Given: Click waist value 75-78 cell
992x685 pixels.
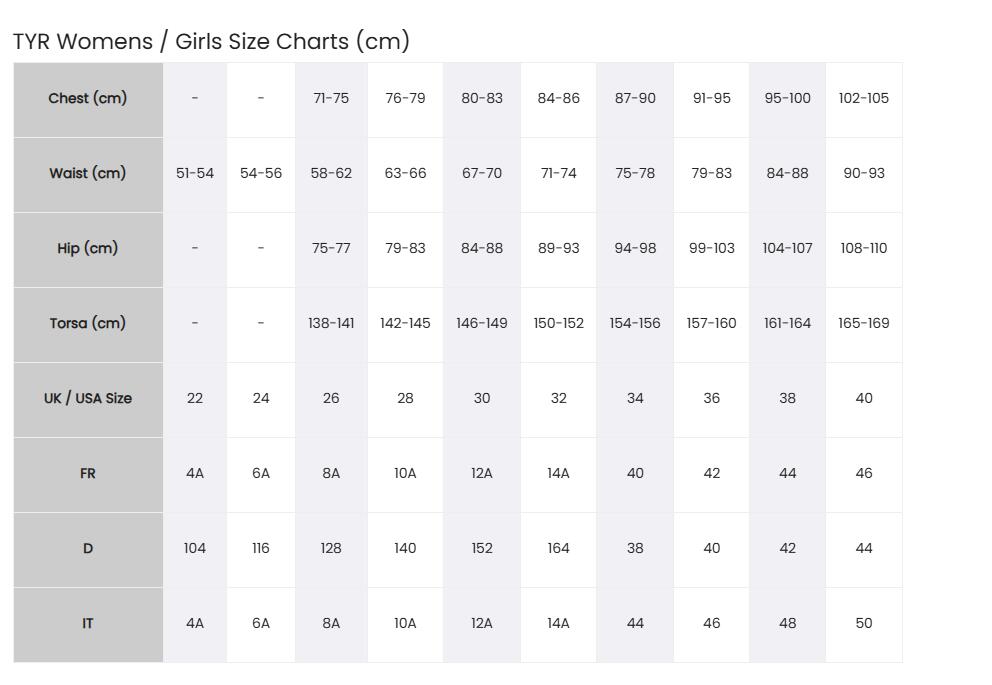Looking at the screenshot, I should [635, 175].
